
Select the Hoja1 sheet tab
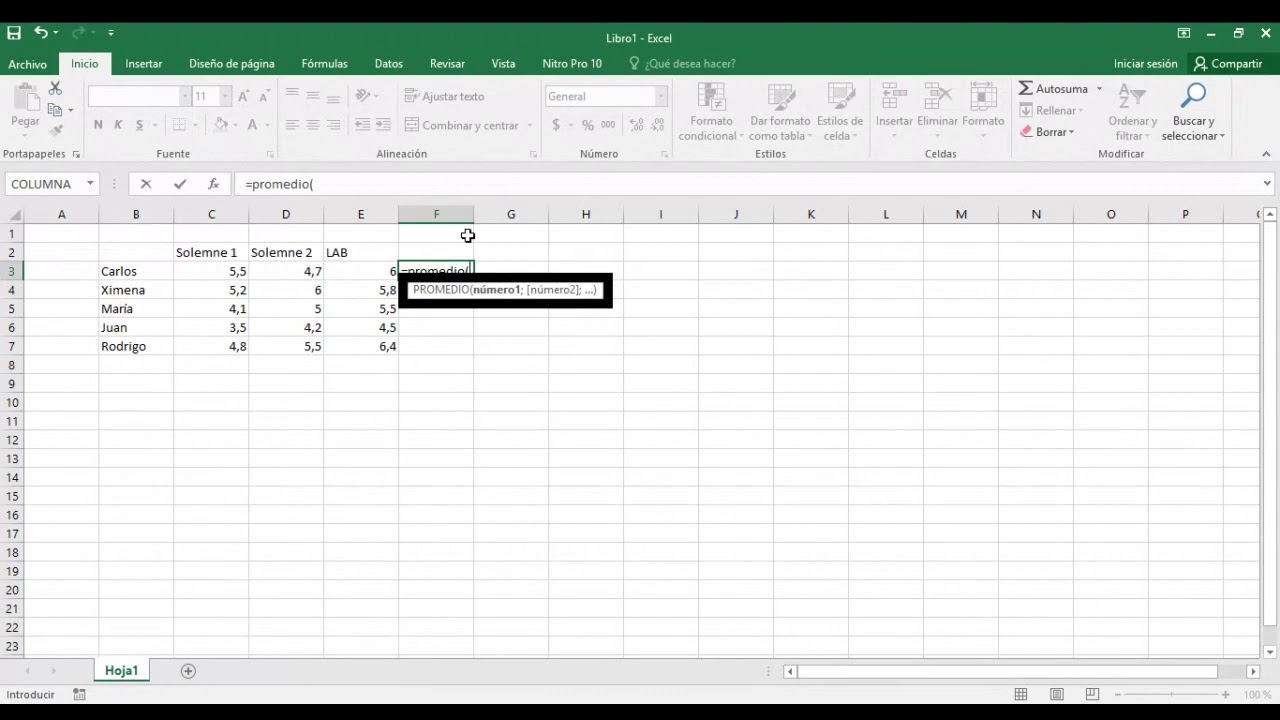pyautogui.click(x=121, y=671)
